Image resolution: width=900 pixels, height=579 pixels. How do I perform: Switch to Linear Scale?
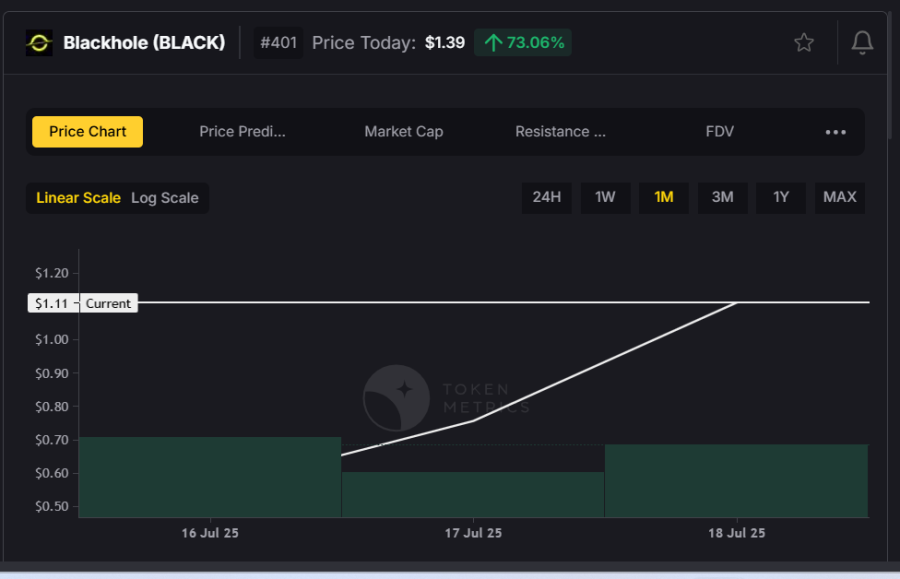tap(78, 198)
